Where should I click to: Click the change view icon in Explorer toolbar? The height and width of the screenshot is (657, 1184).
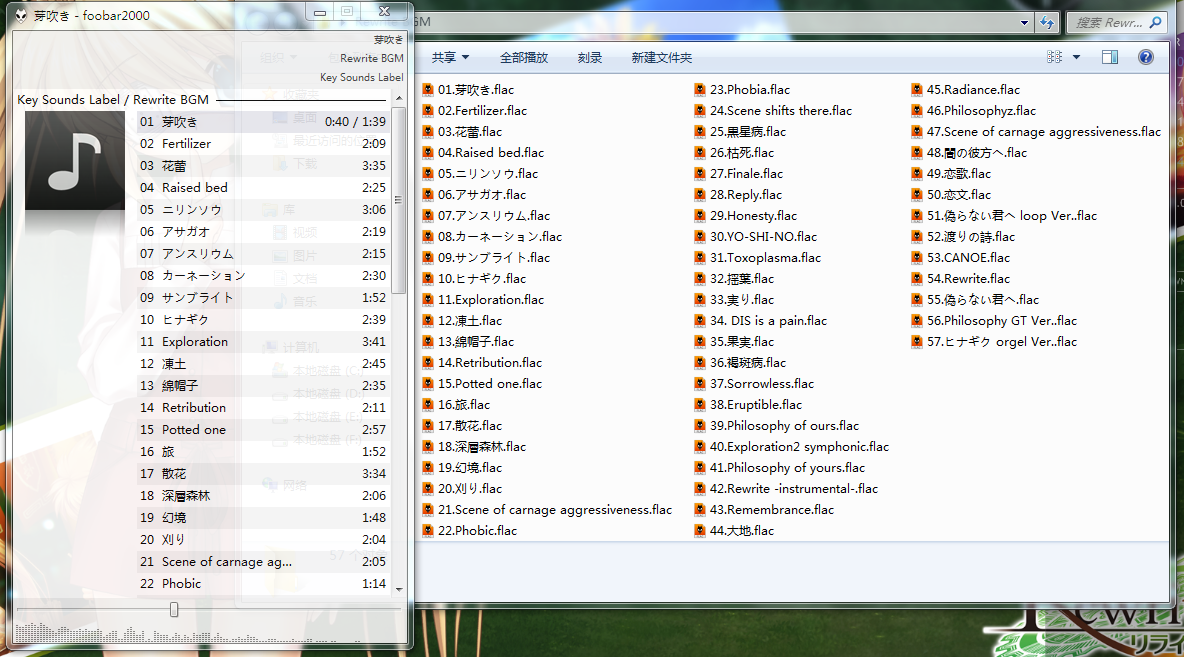click(1054, 57)
